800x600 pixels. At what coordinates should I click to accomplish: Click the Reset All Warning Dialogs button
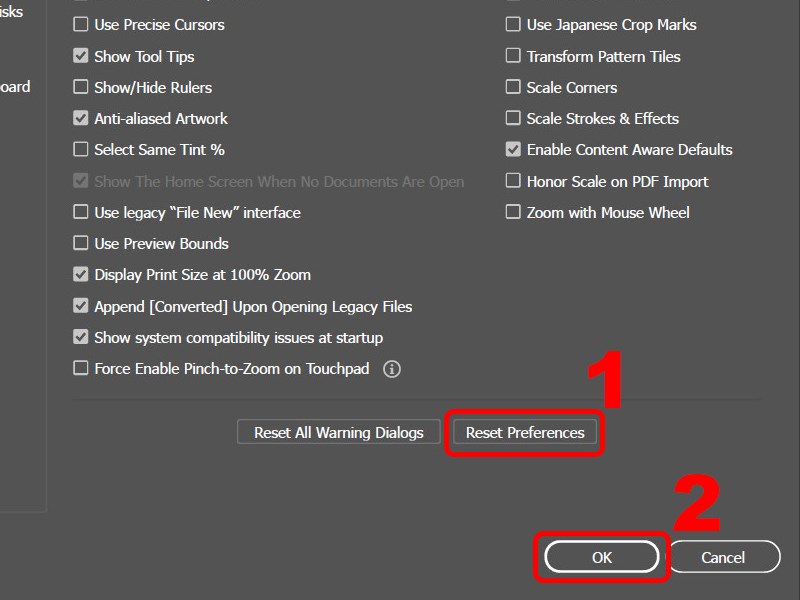pos(338,431)
